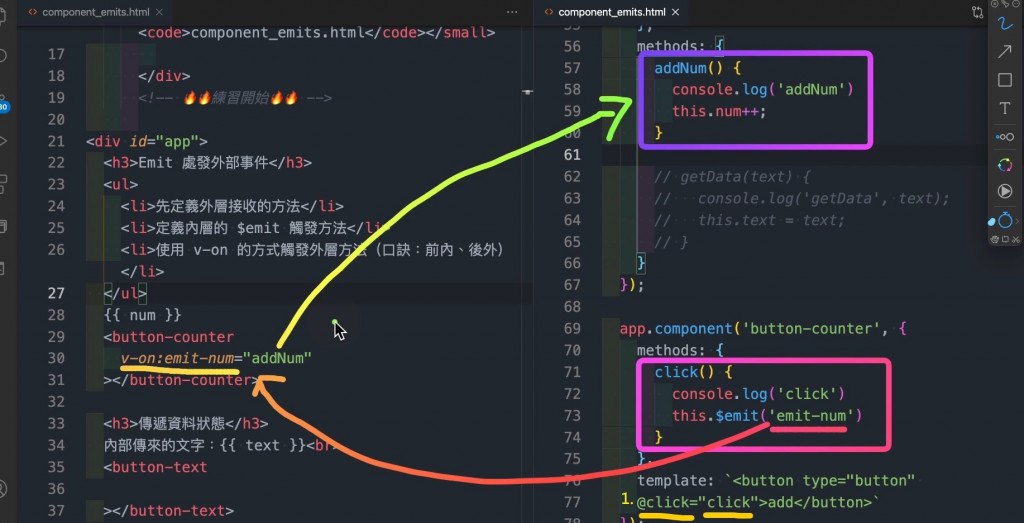Open the left editor's more actions menu

512,12
